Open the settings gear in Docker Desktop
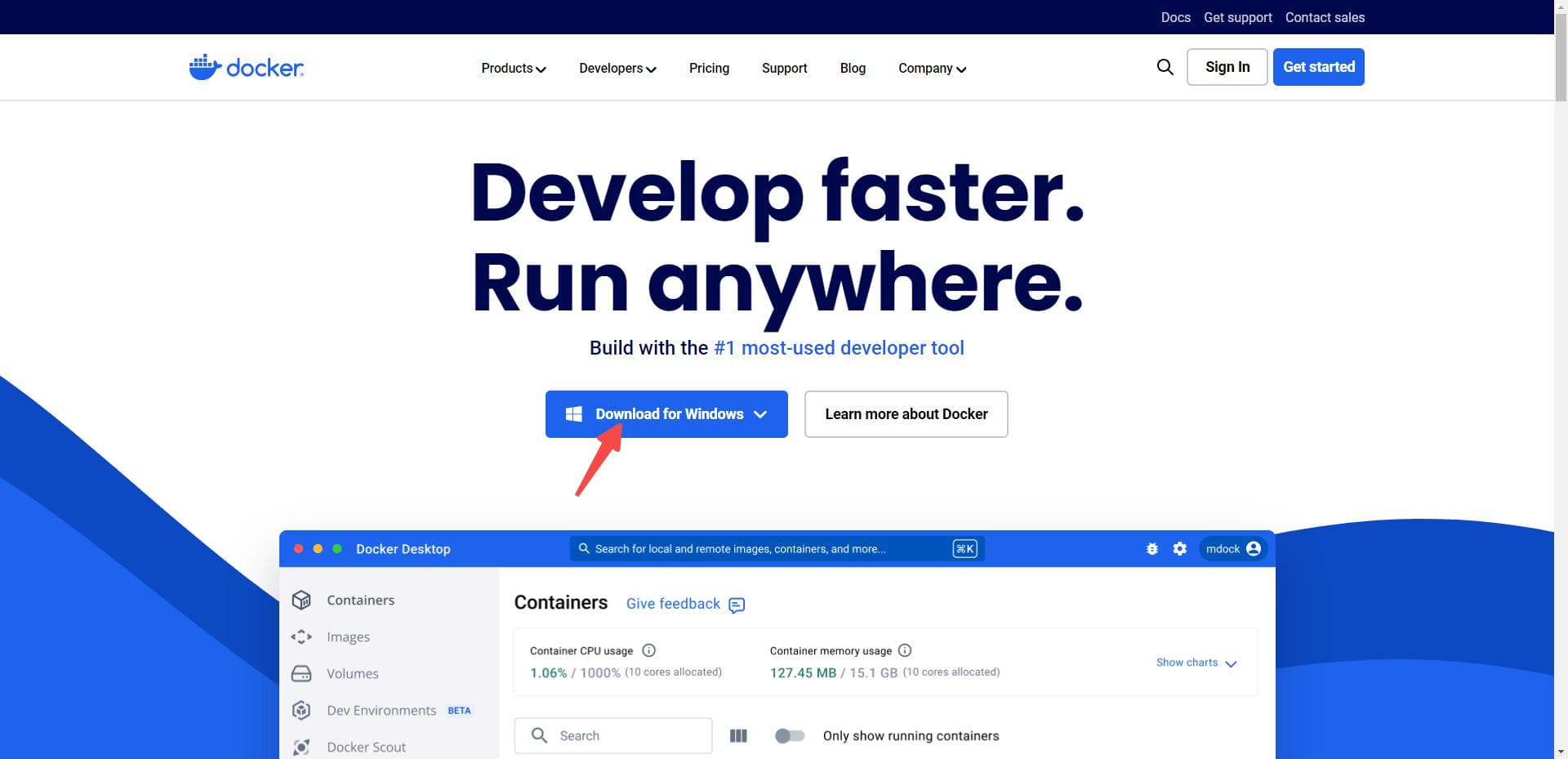This screenshot has width=1568, height=759. click(1179, 549)
